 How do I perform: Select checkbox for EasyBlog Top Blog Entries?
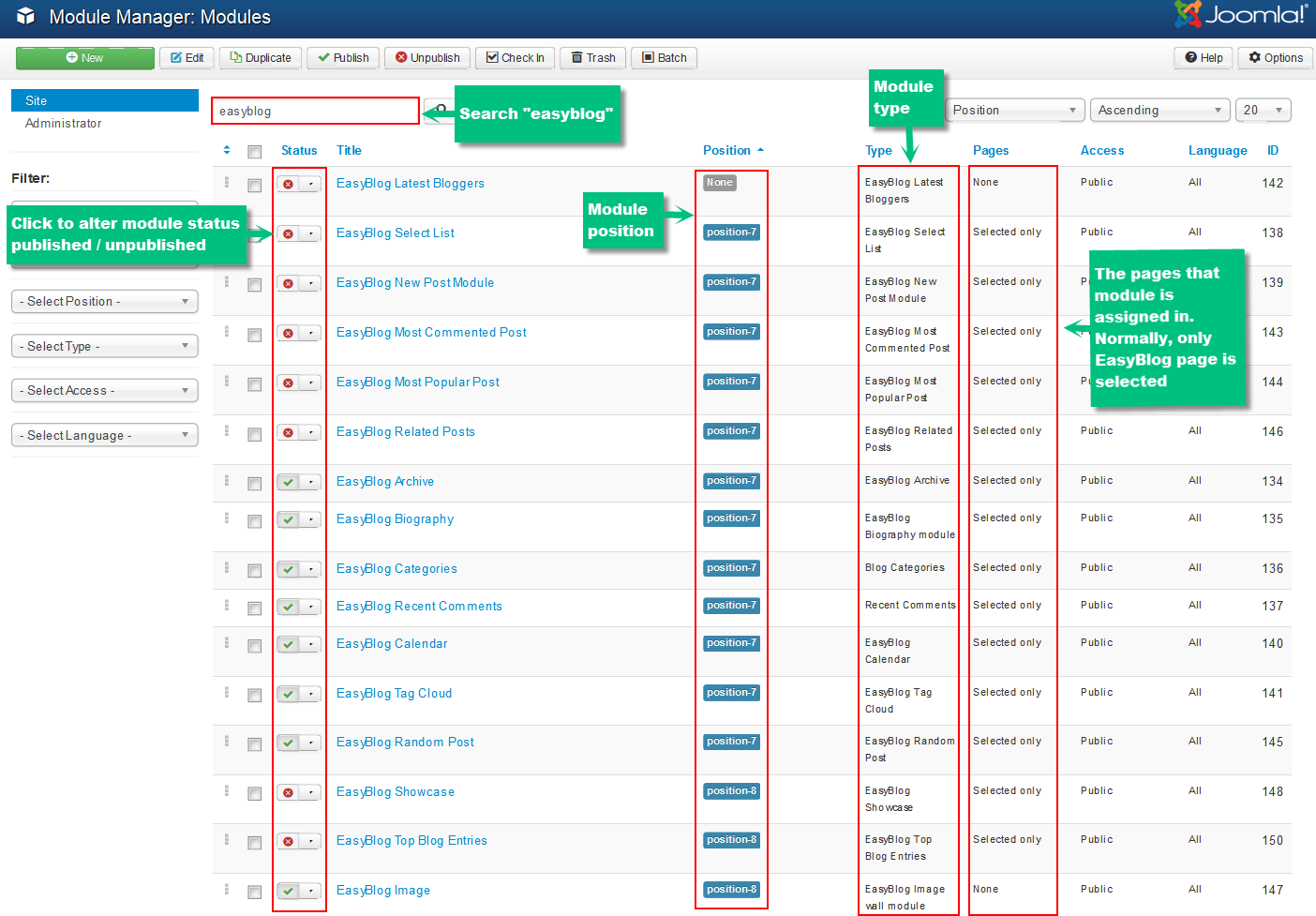254,843
